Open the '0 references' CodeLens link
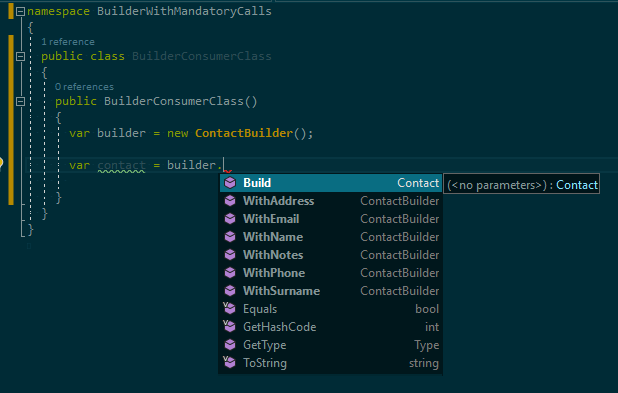Viewport: 618px width, 393px height. tap(84, 87)
